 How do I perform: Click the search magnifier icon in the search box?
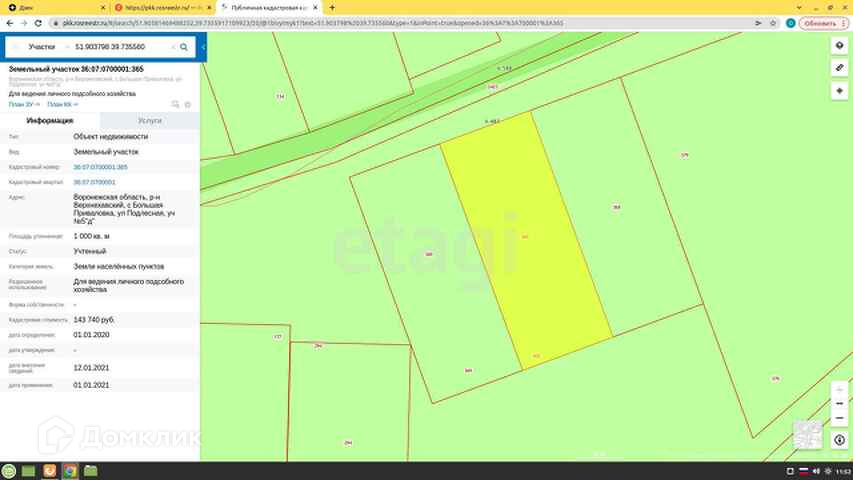point(184,47)
